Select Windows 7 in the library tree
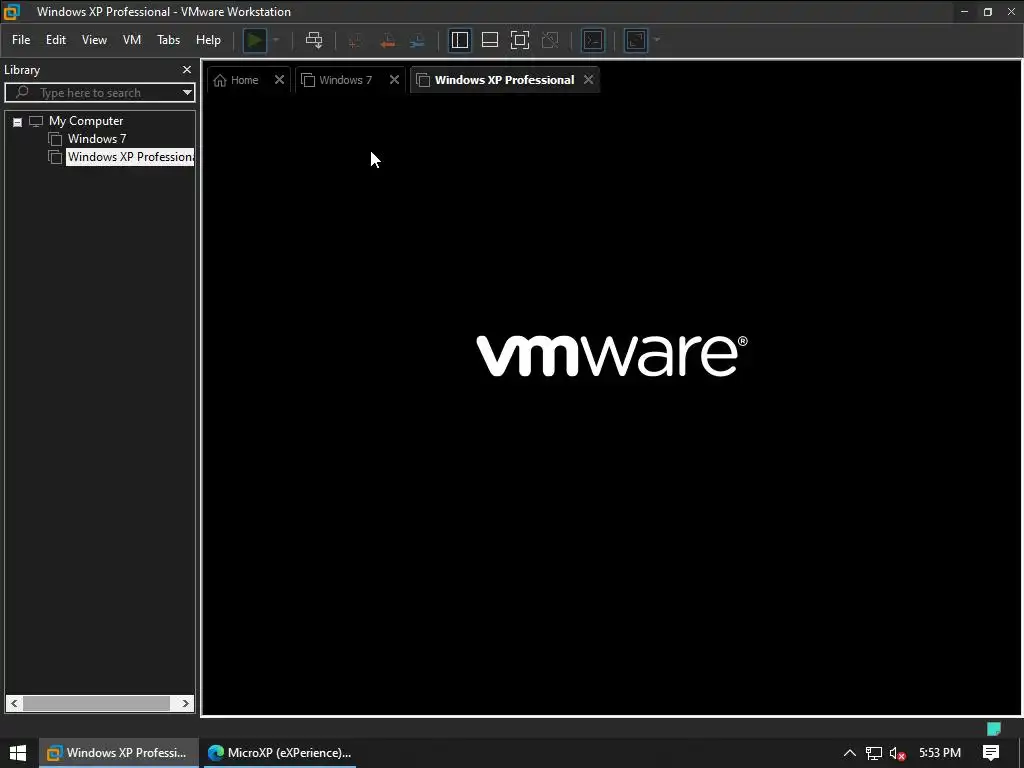The height and width of the screenshot is (768, 1024). [97, 138]
